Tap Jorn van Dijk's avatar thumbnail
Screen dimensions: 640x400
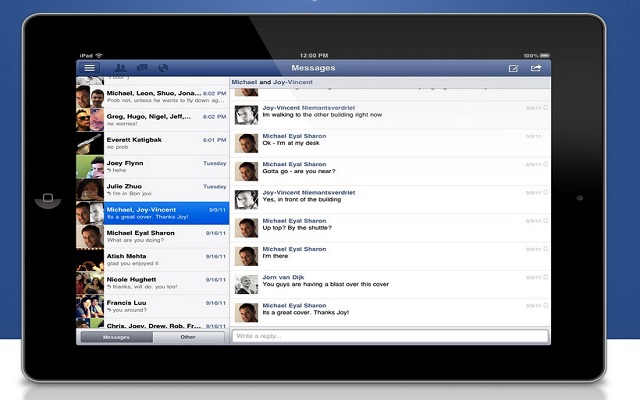[247, 284]
